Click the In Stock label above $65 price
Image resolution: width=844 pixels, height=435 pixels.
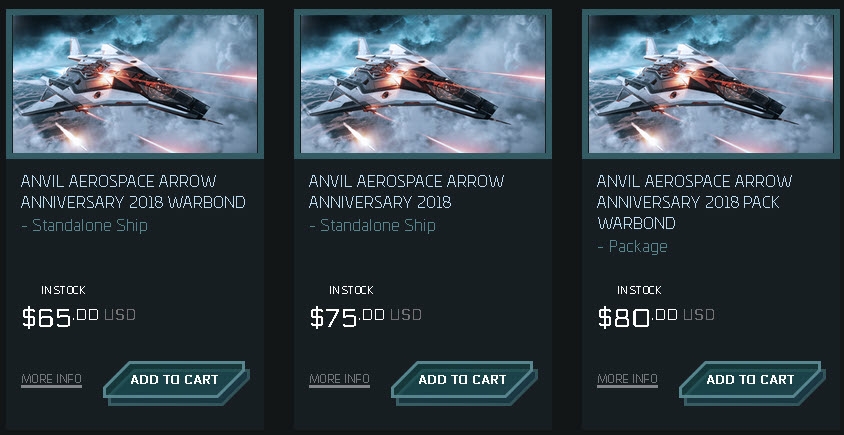[x=63, y=290]
